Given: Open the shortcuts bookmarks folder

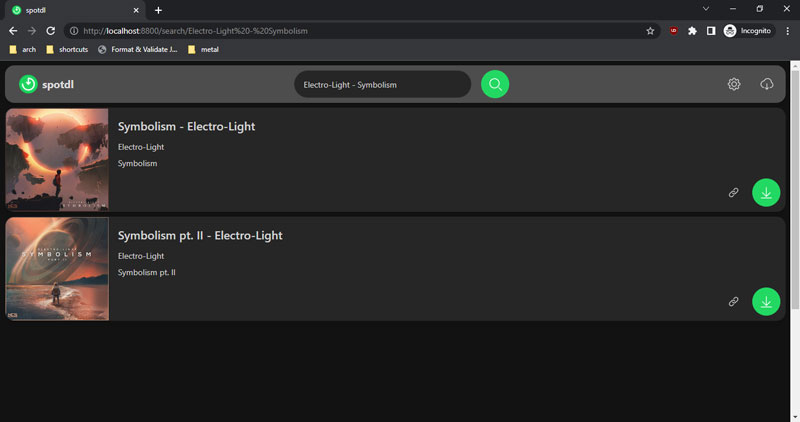Looking at the screenshot, I should point(69,49).
